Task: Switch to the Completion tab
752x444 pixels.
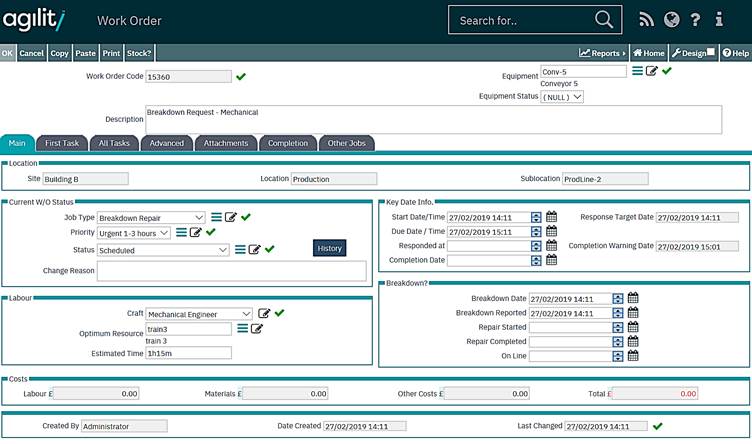Action: coord(288,143)
